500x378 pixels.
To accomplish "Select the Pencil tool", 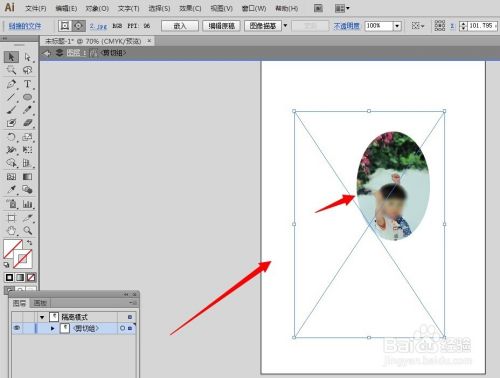I will point(28,110).
